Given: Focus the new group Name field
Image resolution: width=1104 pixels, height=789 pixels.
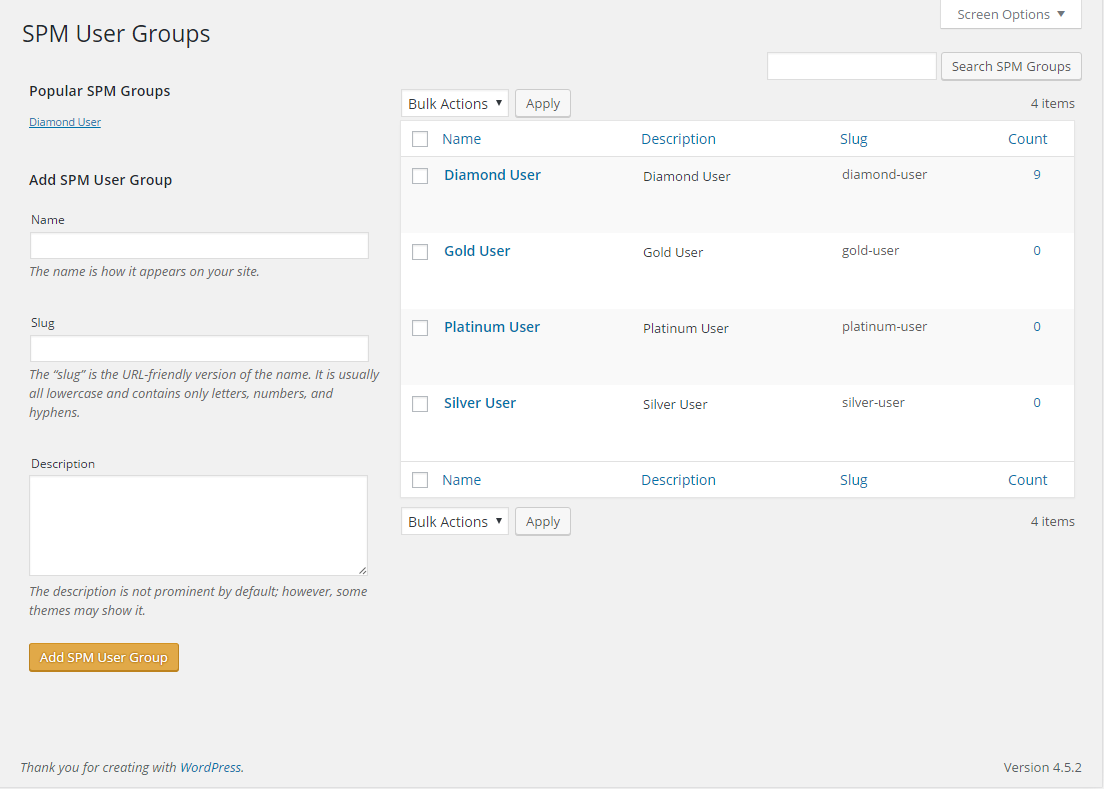Looking at the screenshot, I should point(199,246).
